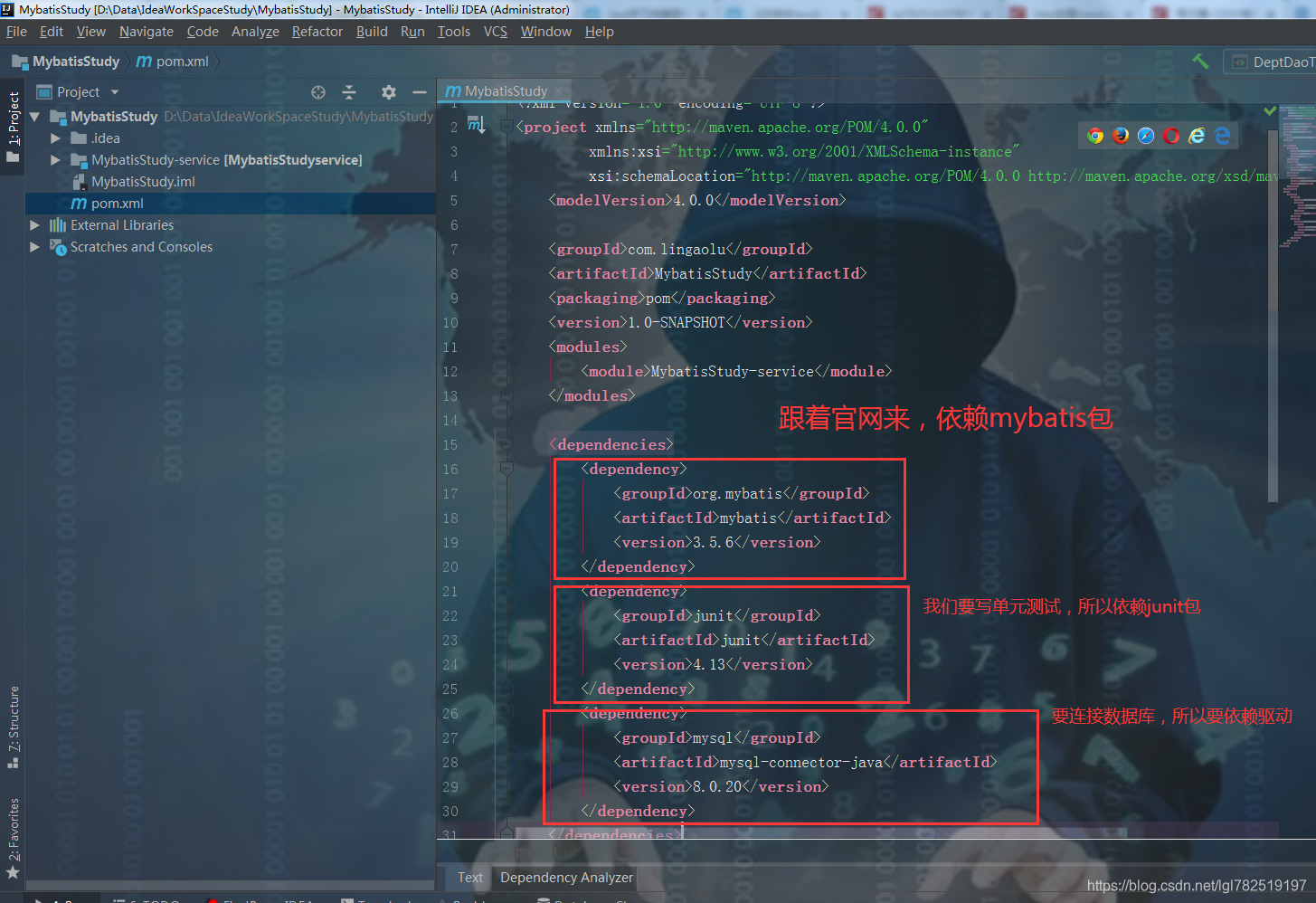The height and width of the screenshot is (903, 1316).
Task: Open Project panel settings gear
Action: click(389, 92)
